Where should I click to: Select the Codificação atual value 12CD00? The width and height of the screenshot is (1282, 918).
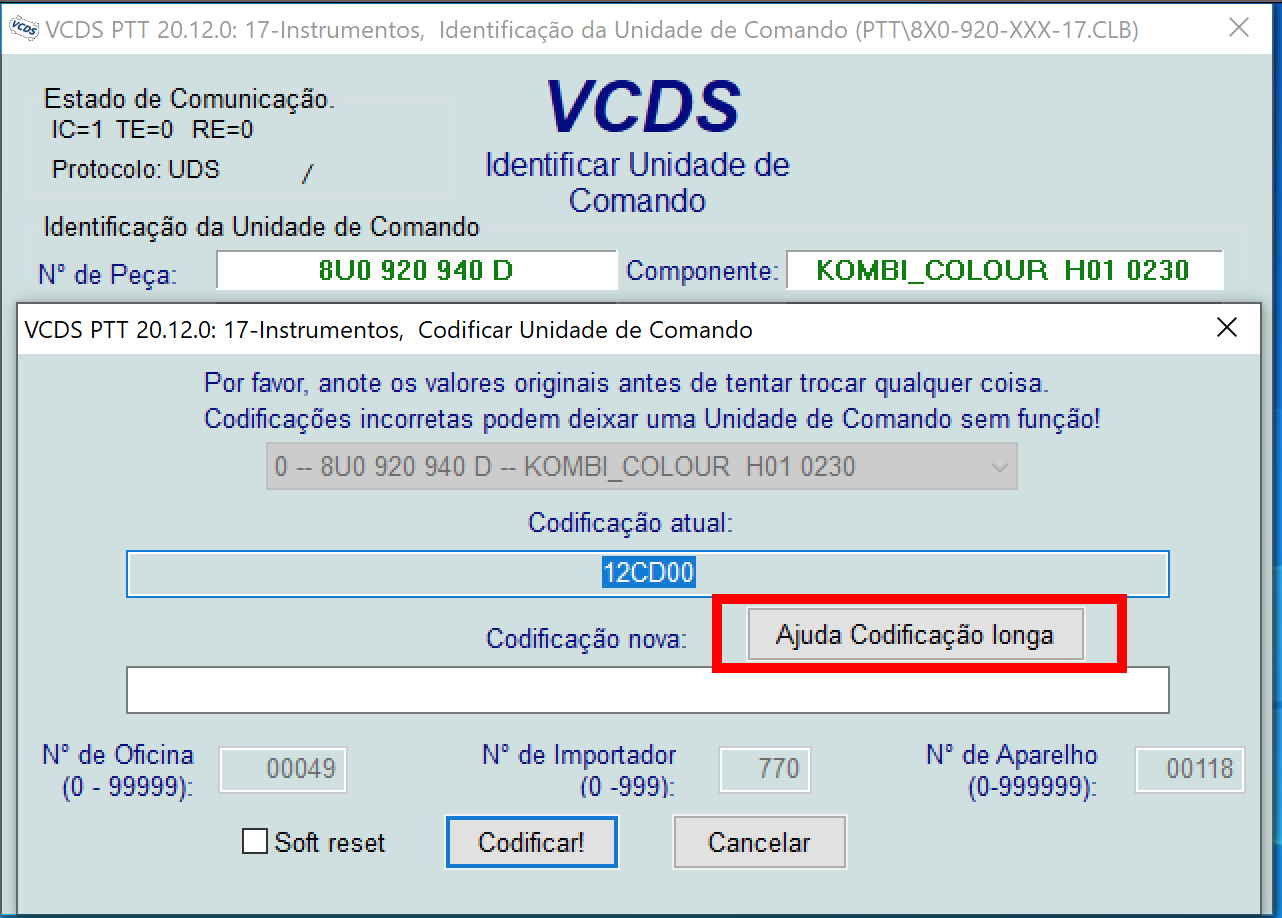[647, 574]
